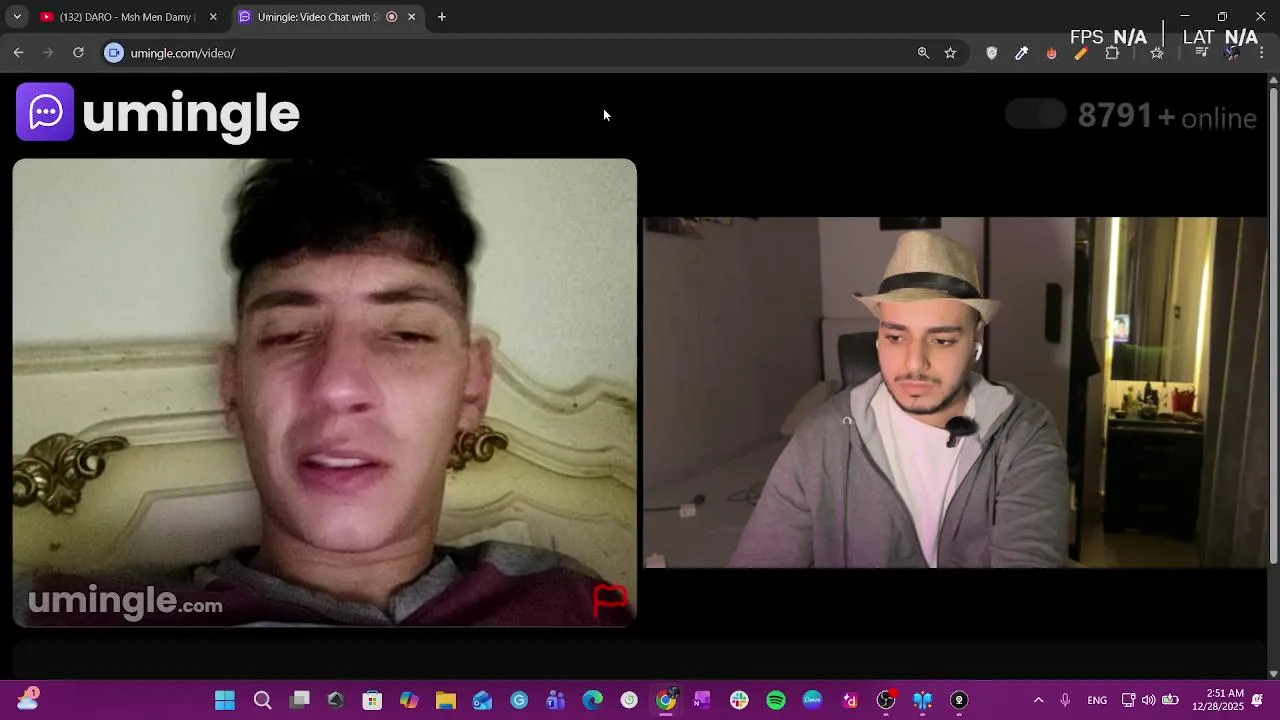Viewport: 1280px width, 720px height.
Task: Open Microsoft Teams from the taskbar
Action: click(556, 700)
